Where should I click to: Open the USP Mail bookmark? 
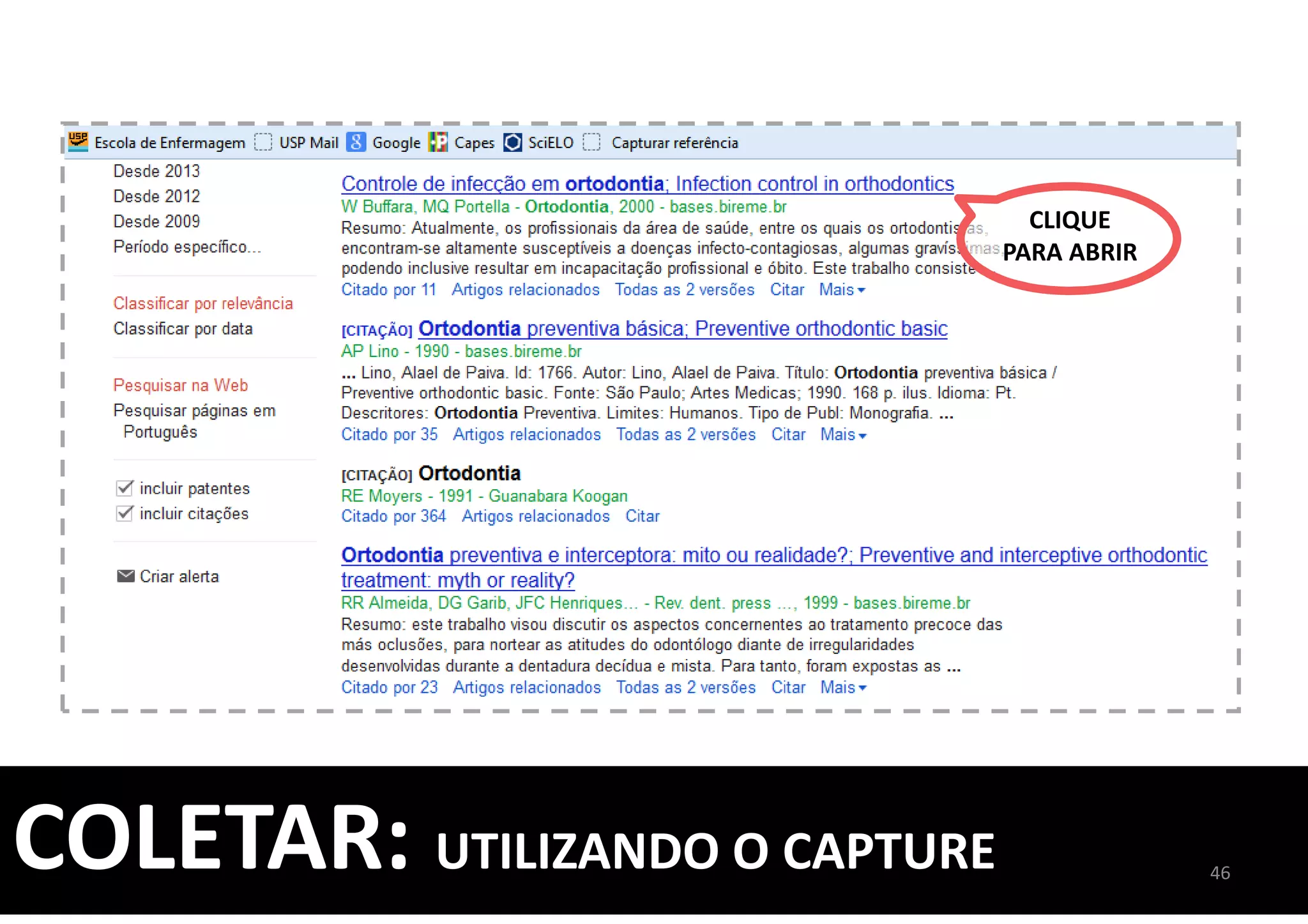click(308, 142)
